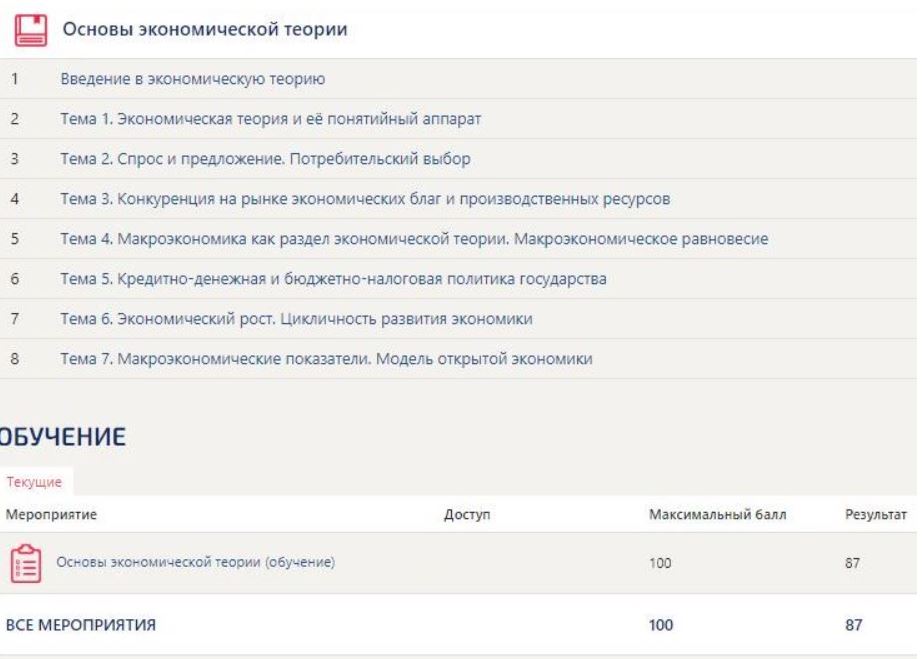Image resolution: width=923 pixels, height=659 pixels.
Task: Click the course book icon at top
Action: (27, 30)
